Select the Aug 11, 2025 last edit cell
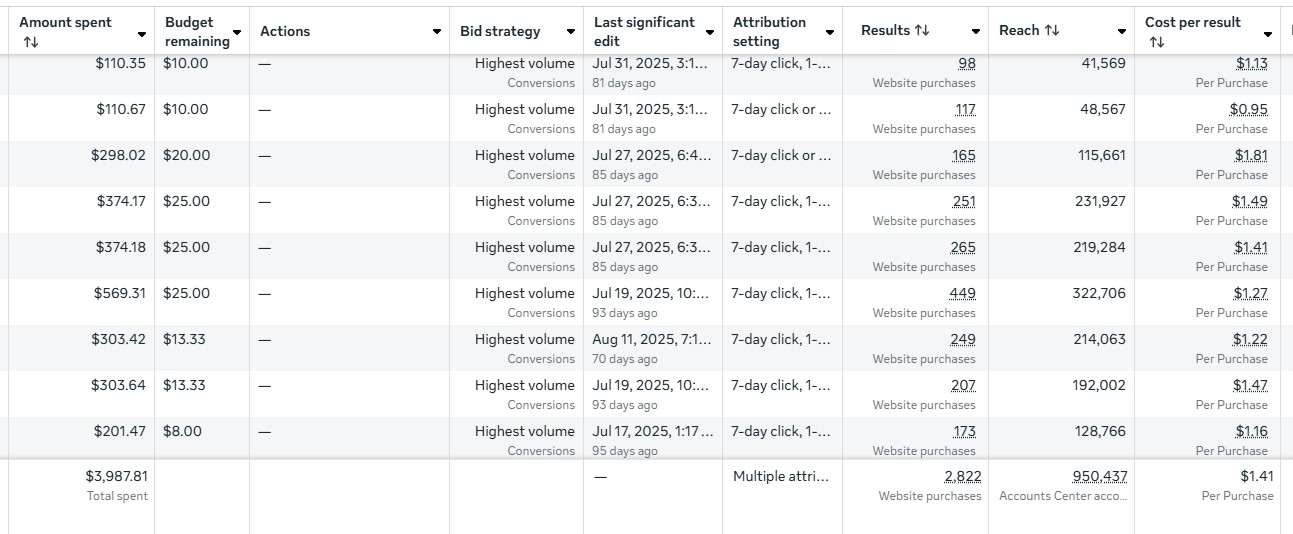Image resolution: width=1293 pixels, height=534 pixels. 652,339
